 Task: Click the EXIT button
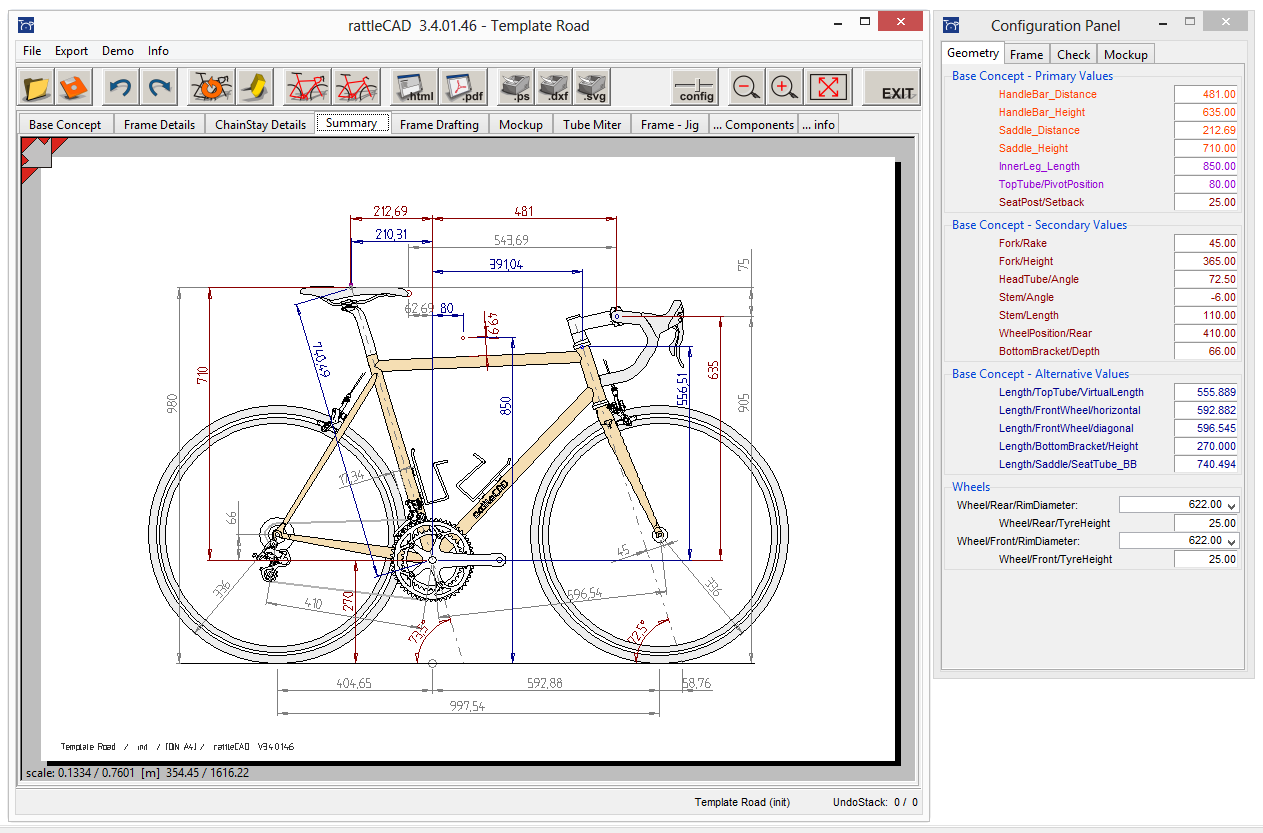pyautogui.click(x=892, y=87)
